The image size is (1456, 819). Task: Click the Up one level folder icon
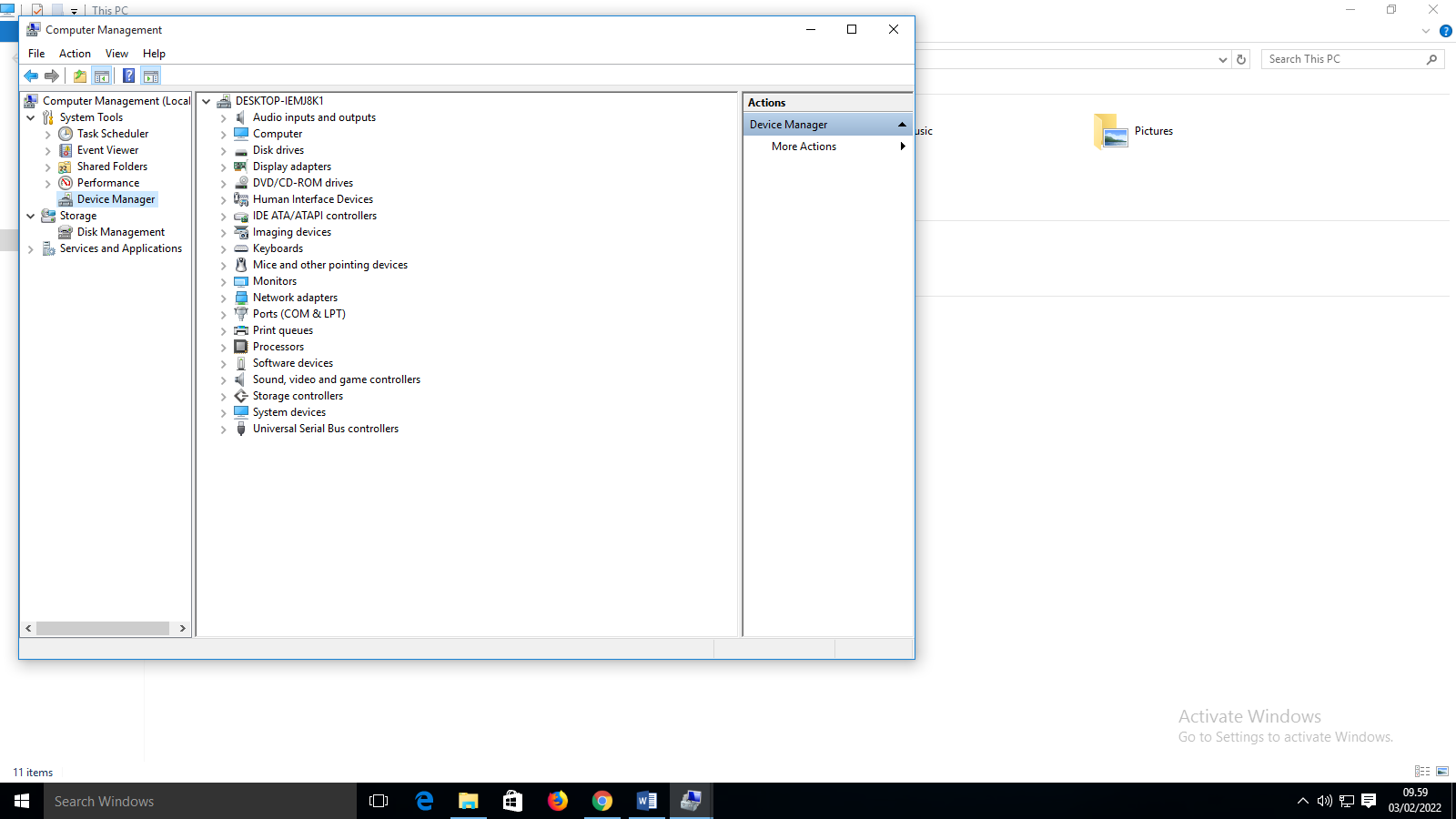click(80, 76)
